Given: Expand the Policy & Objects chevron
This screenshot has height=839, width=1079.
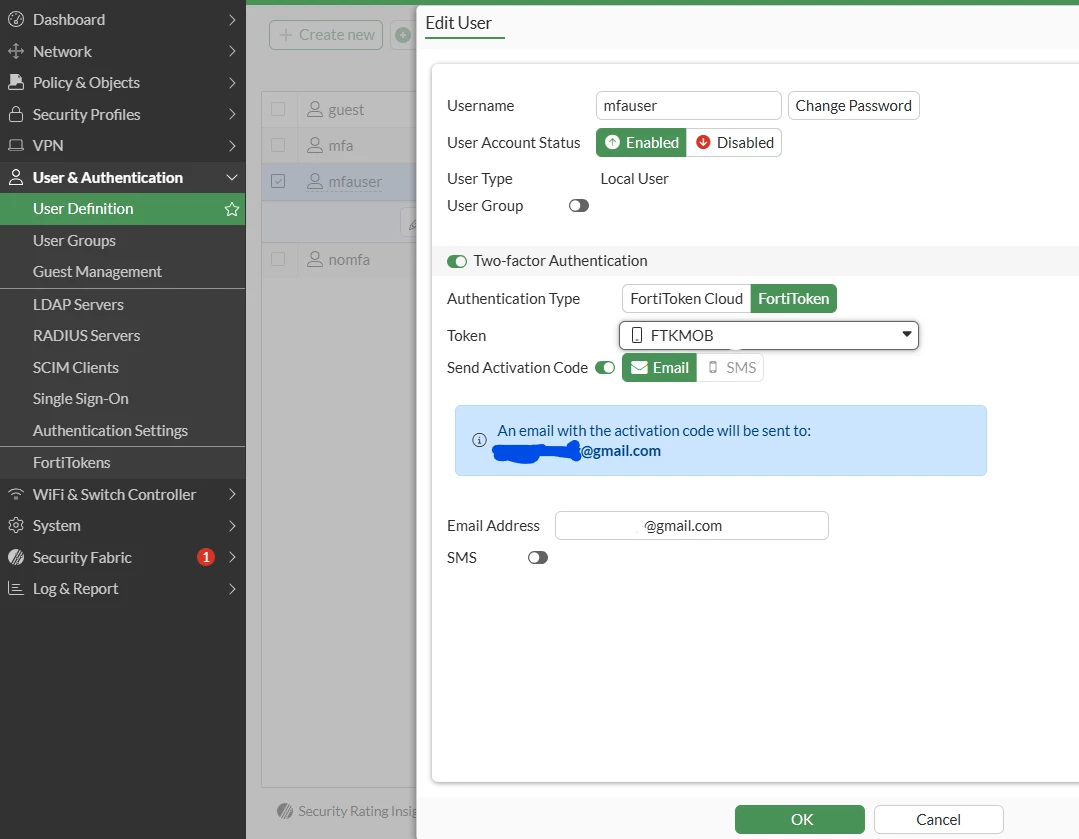Looking at the screenshot, I should (232, 83).
